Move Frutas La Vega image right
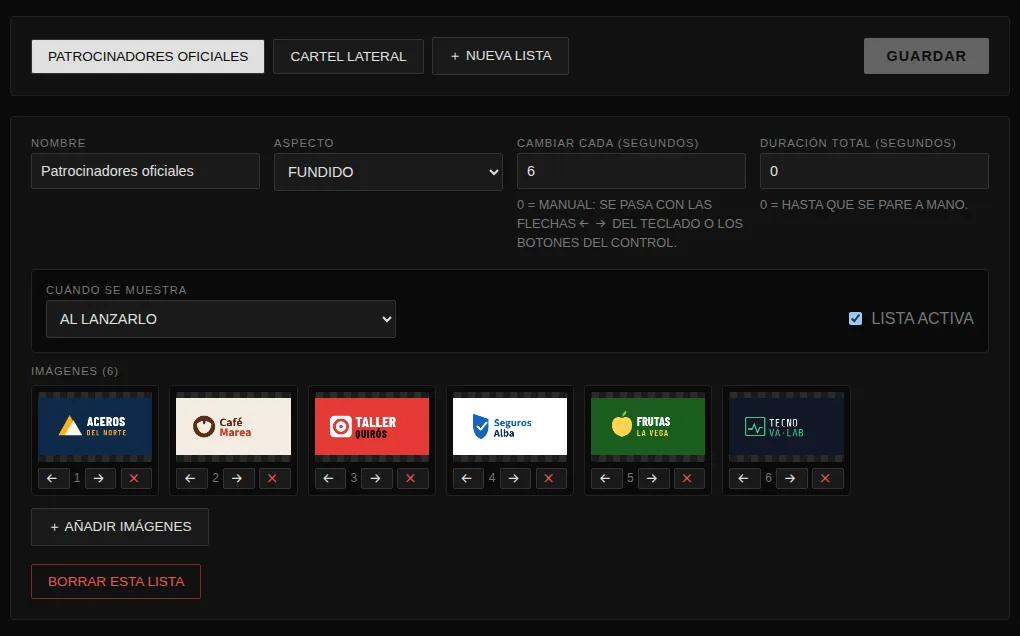Viewport: 1020px width, 636px height. [x=653, y=479]
